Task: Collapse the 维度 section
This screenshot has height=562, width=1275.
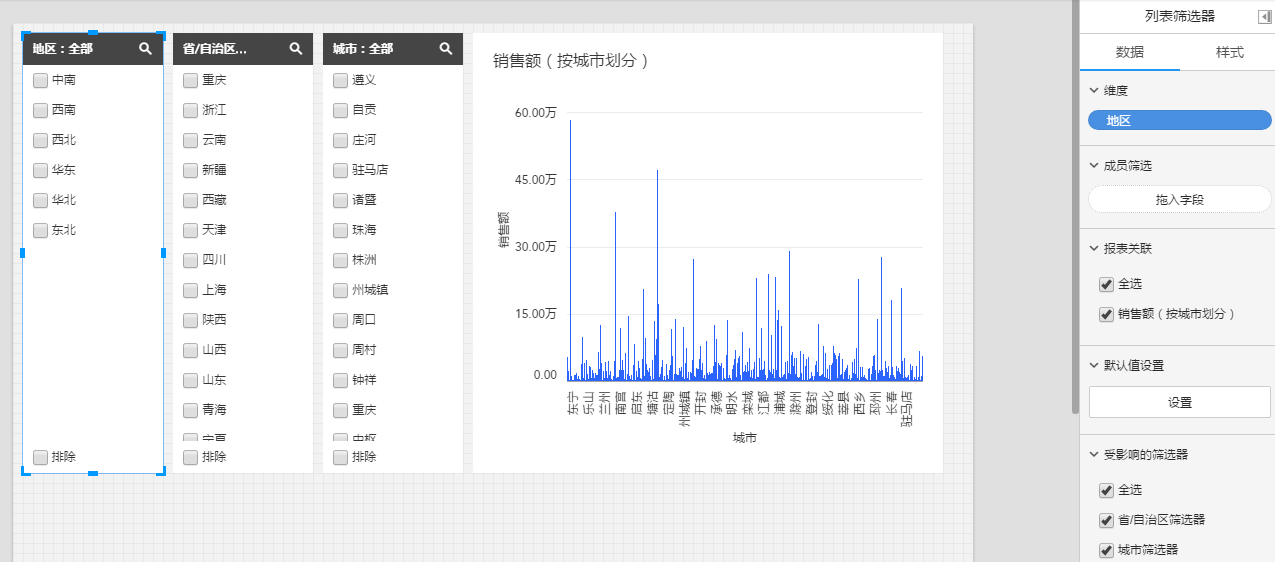Action: pyautogui.click(x=1094, y=90)
